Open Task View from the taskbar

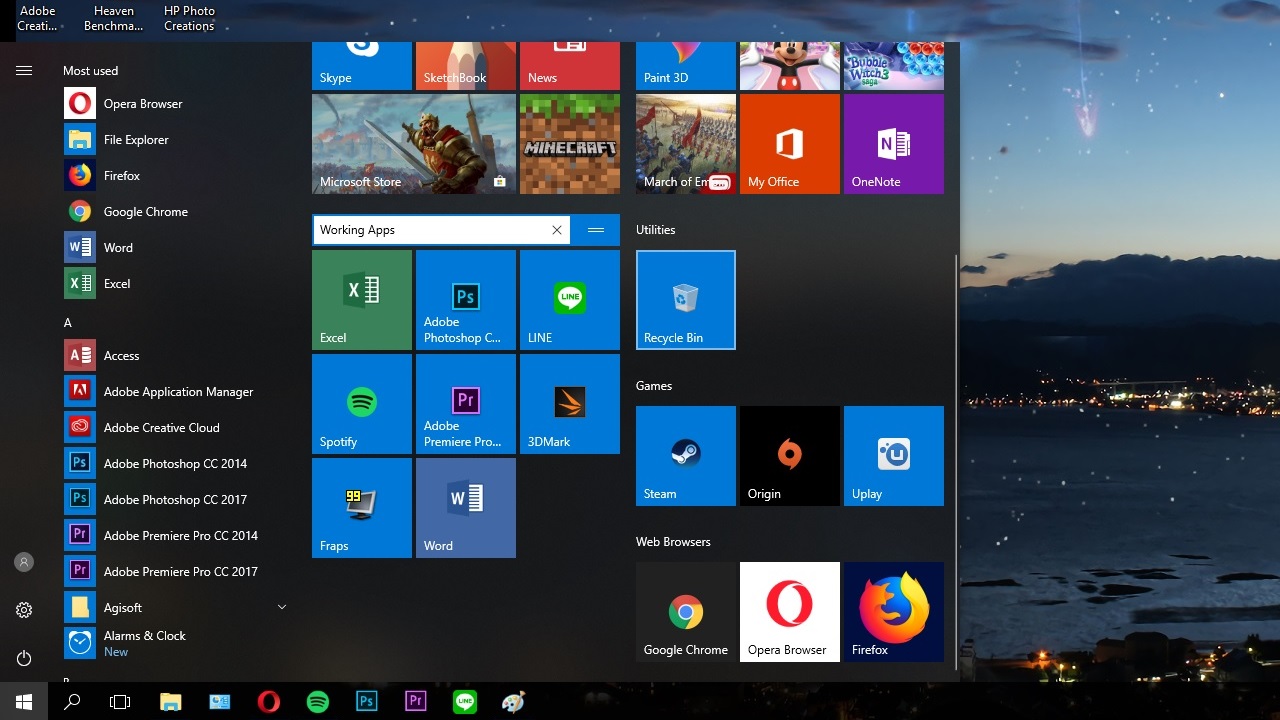tap(120, 702)
